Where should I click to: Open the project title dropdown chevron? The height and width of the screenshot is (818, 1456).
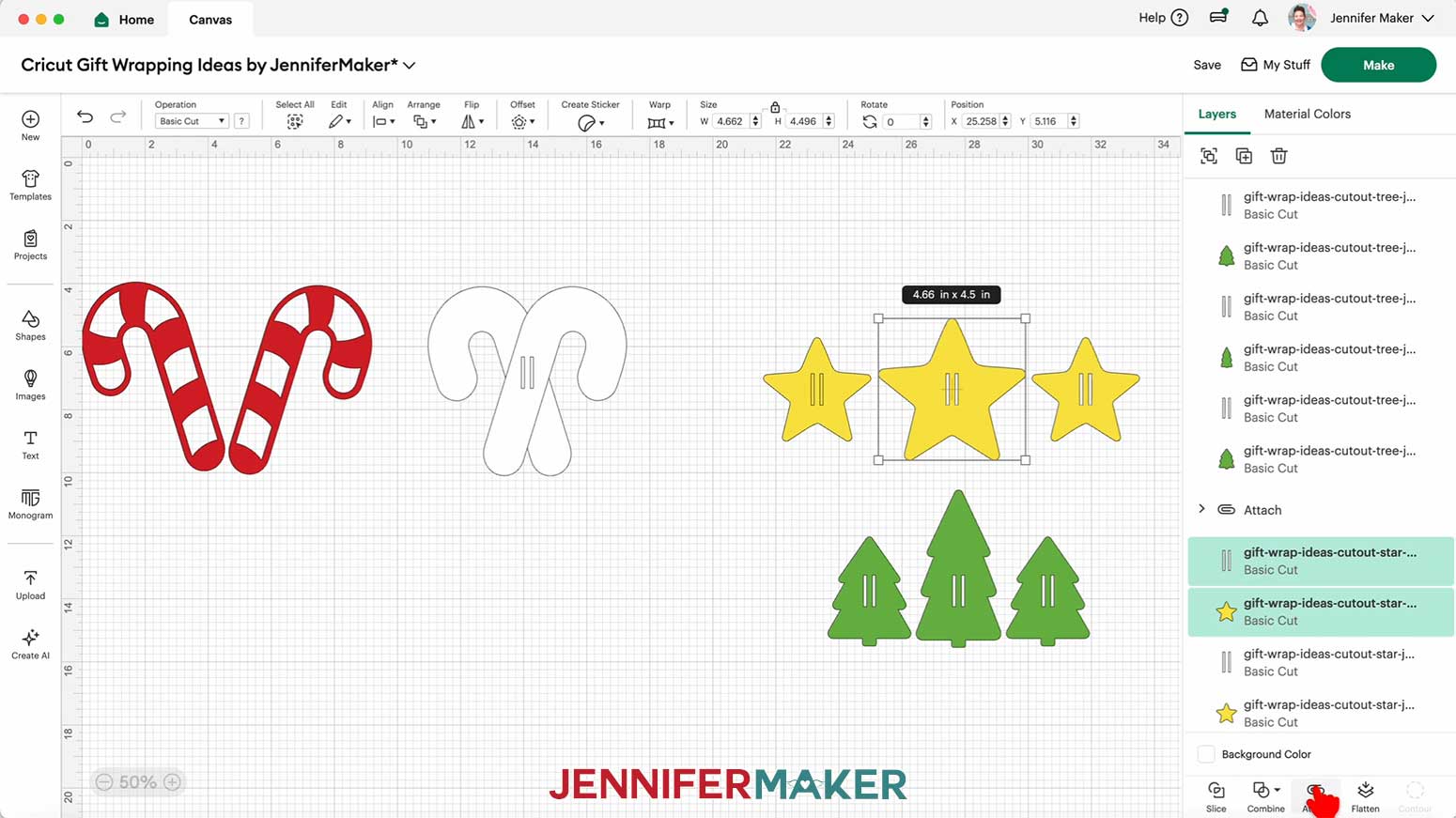[x=410, y=66]
